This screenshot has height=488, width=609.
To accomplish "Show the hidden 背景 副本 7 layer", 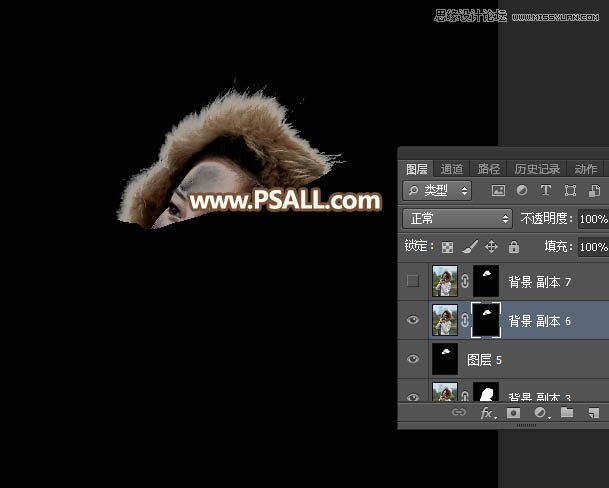I will click(x=412, y=281).
